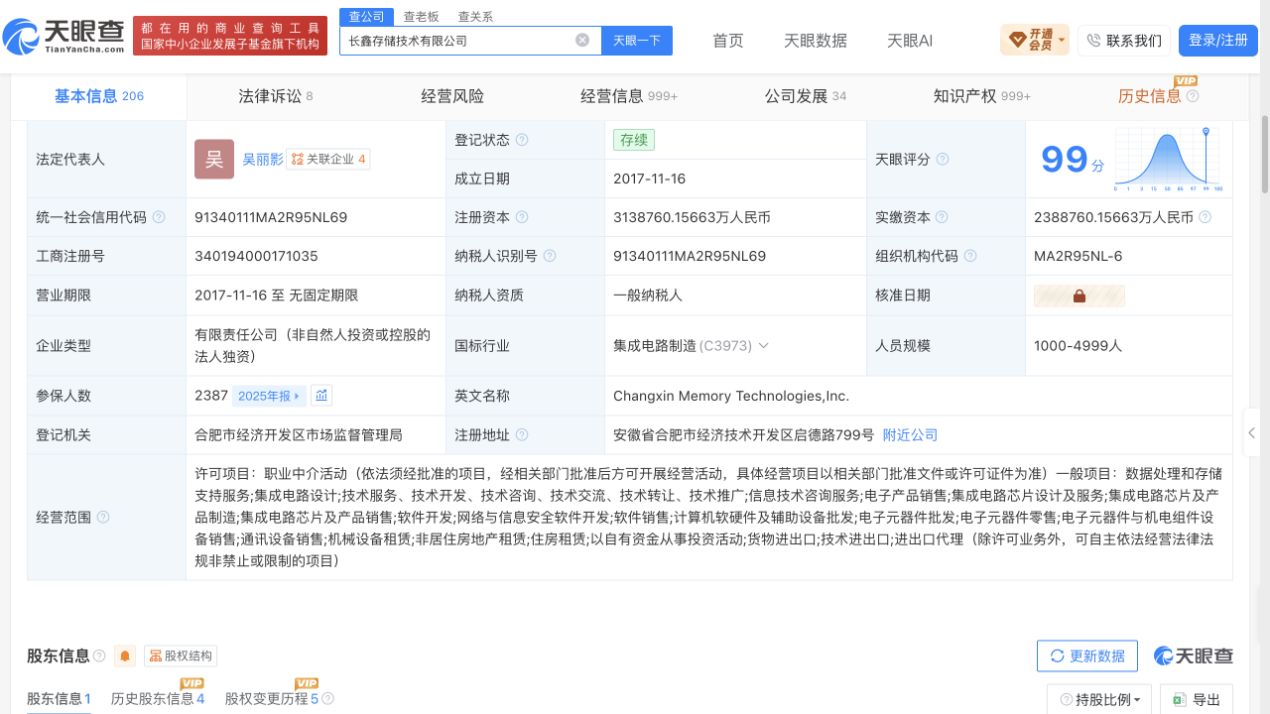This screenshot has height=714, width=1270.
Task: Select the 查公司 search tab
Action: click(365, 17)
